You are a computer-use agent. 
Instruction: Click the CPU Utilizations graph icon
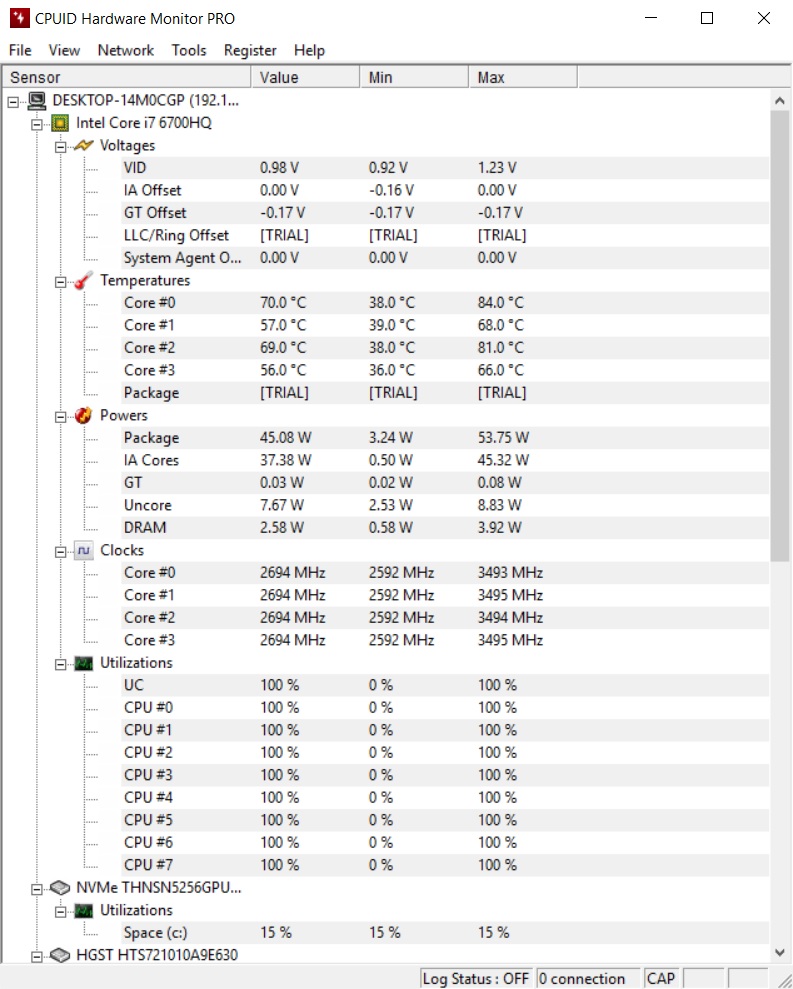pos(83,663)
